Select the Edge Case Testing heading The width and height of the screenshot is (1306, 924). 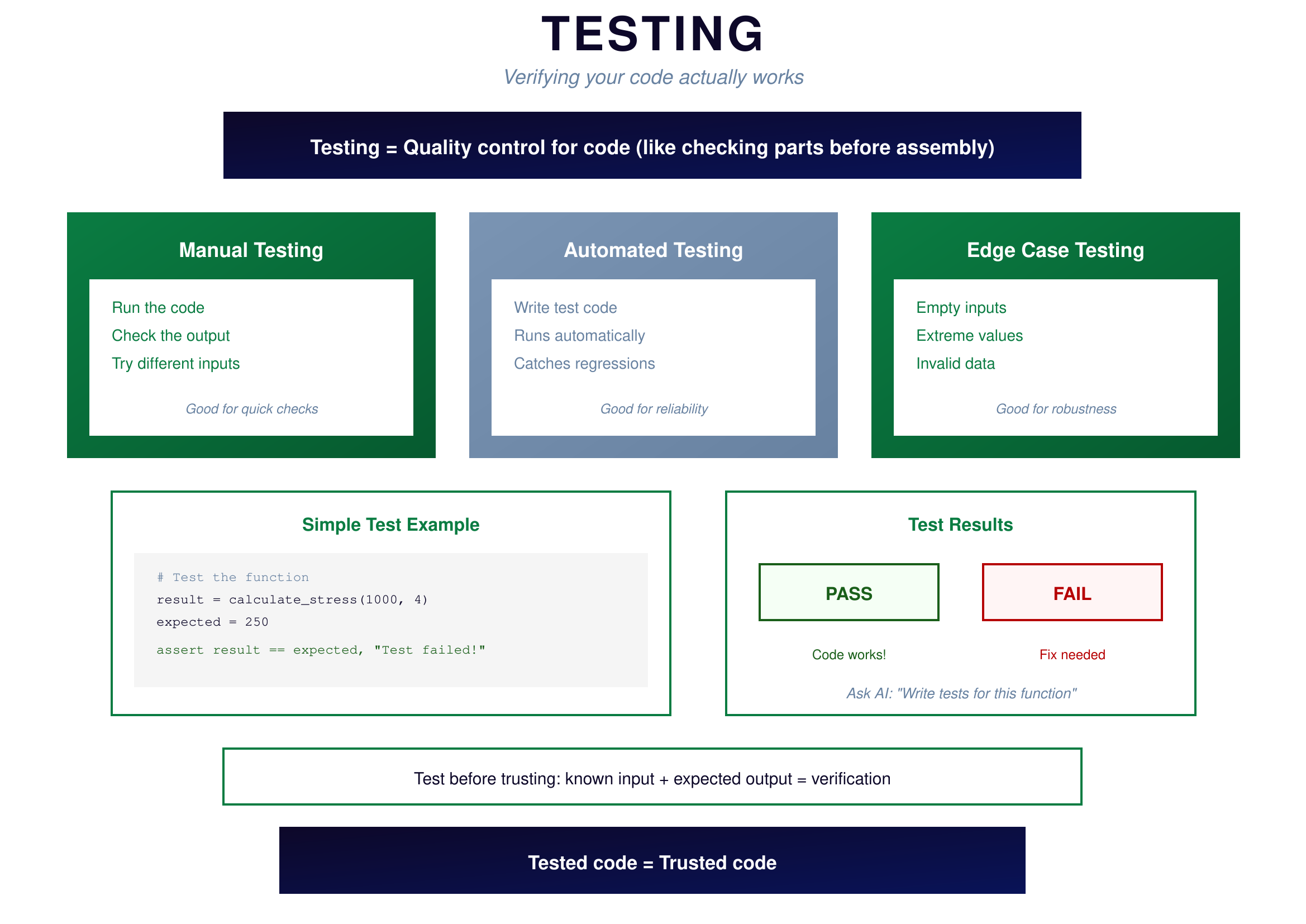click(x=1055, y=250)
